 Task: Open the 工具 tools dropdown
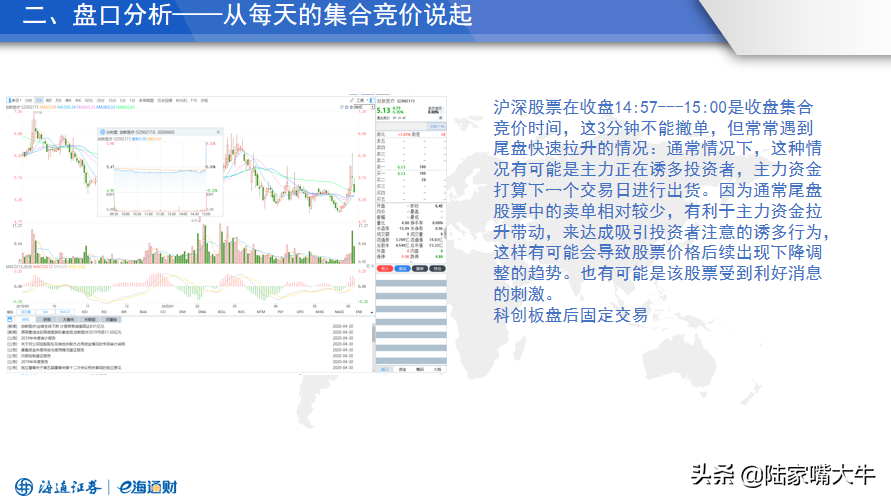click(362, 101)
